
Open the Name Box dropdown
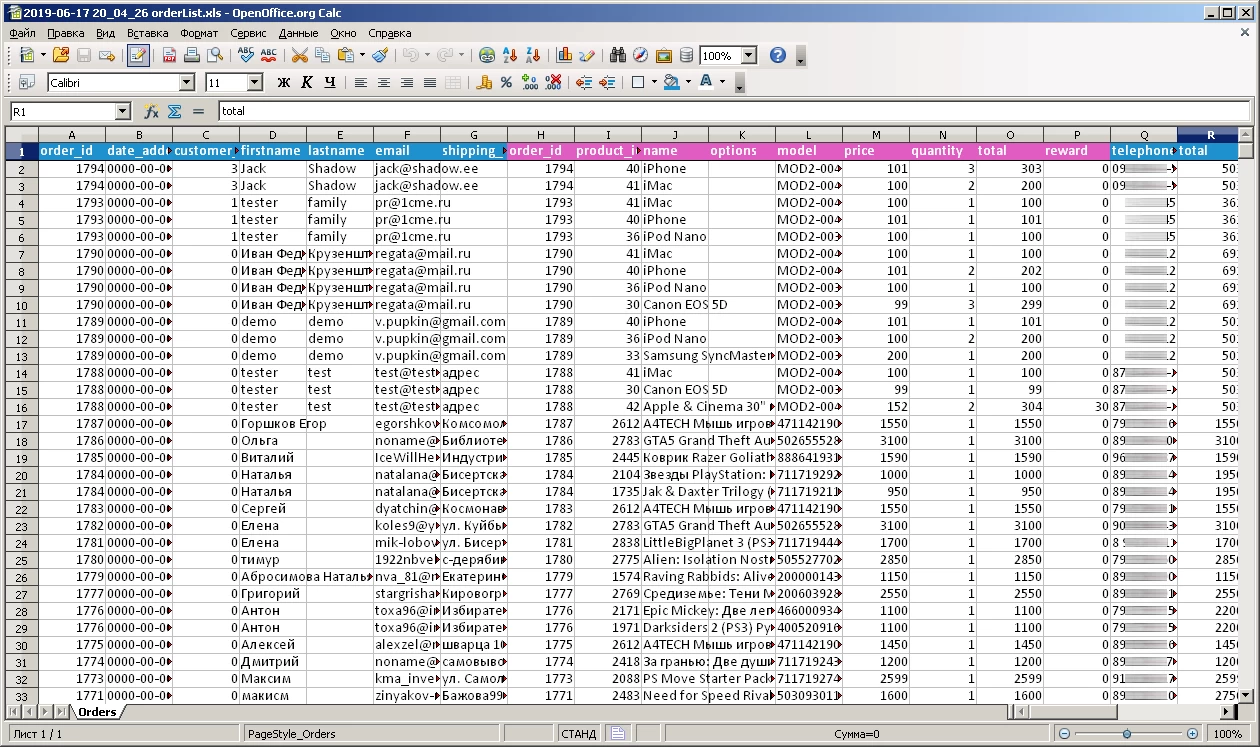(123, 111)
